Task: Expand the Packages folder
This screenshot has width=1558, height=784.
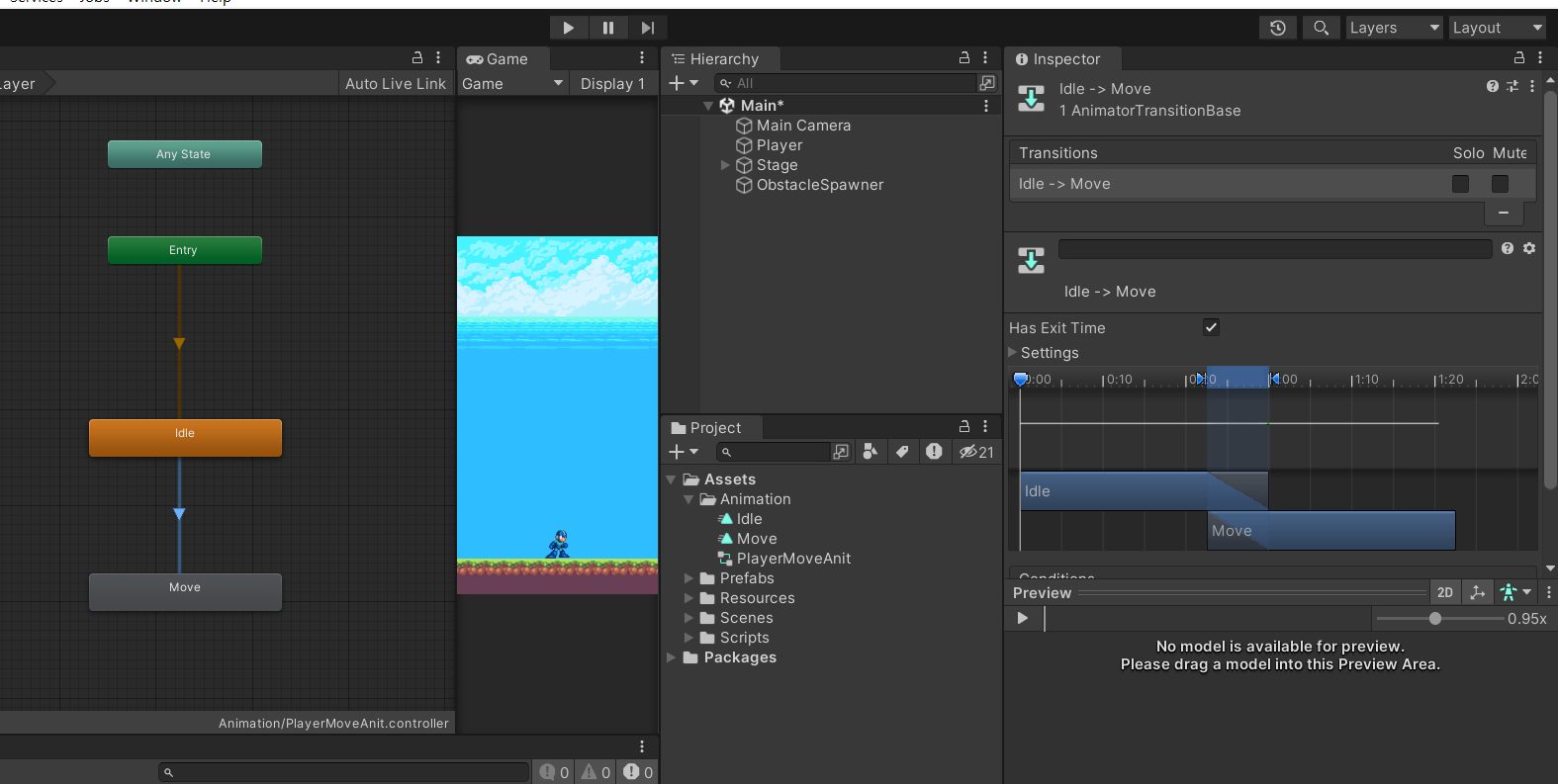Action: click(672, 657)
